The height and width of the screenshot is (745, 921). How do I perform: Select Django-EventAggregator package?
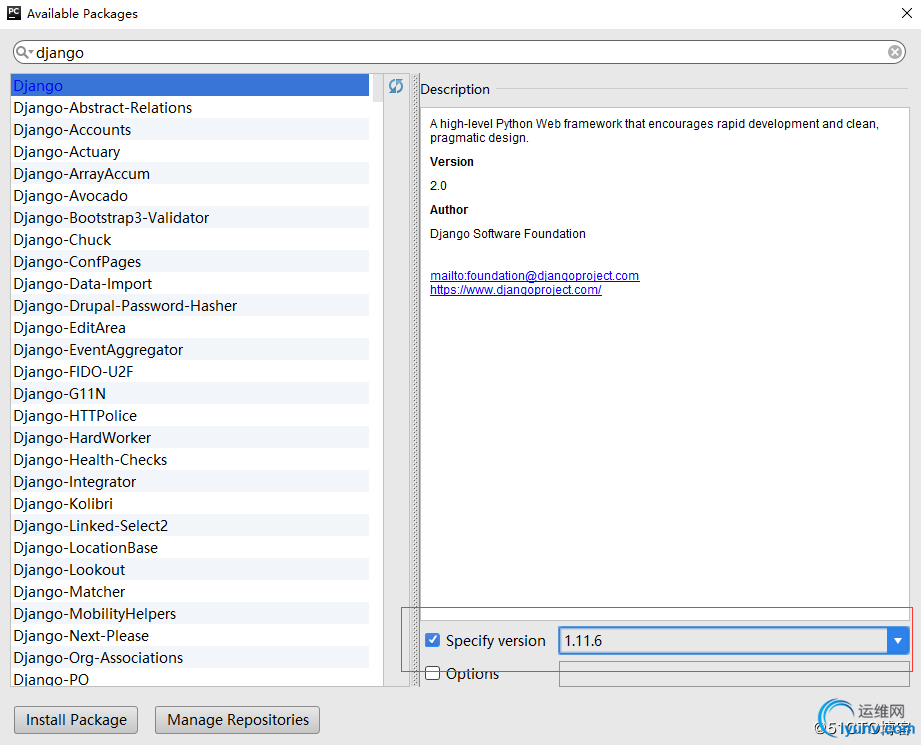190,350
